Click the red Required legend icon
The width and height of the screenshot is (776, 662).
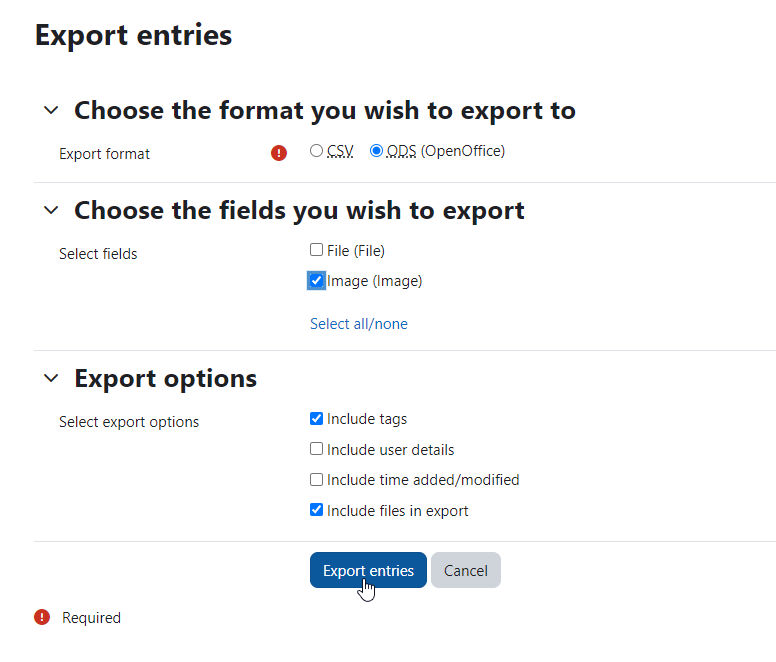[42, 617]
